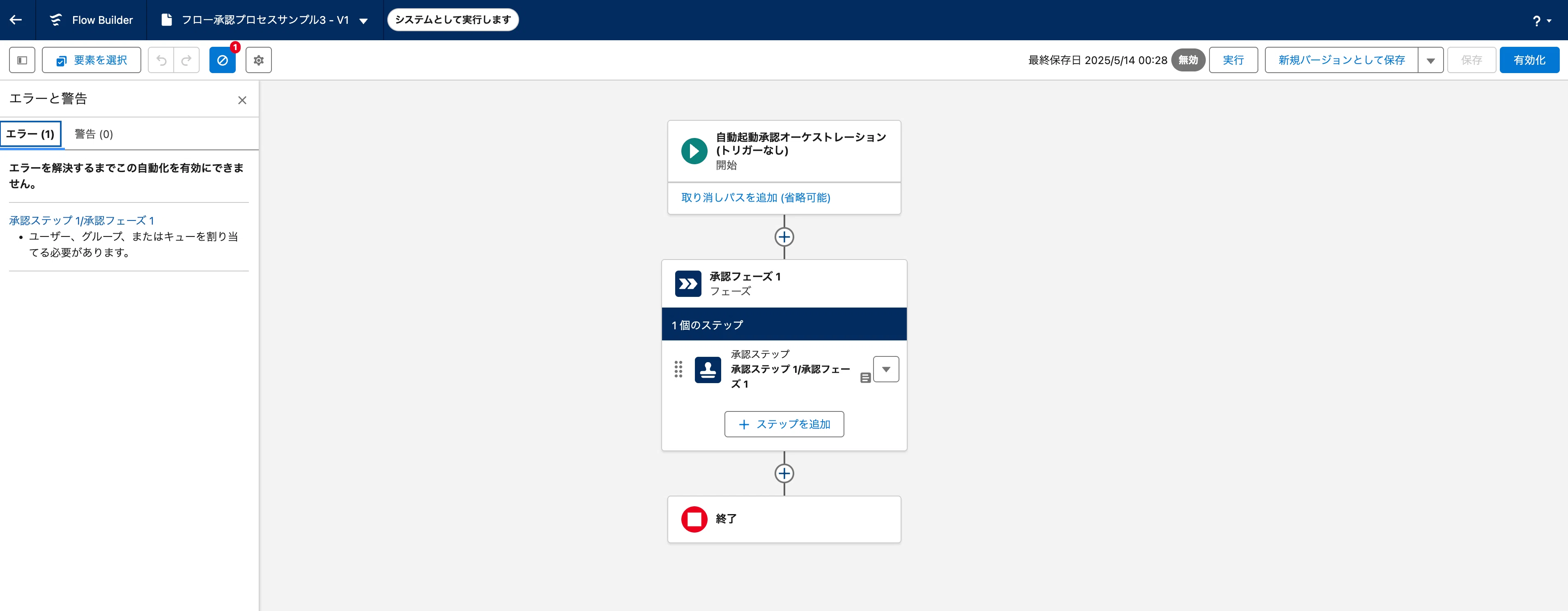The height and width of the screenshot is (611, 1568).
Task: Click 取り消しパスを追加 (省略可能) link
Action: pos(755,197)
